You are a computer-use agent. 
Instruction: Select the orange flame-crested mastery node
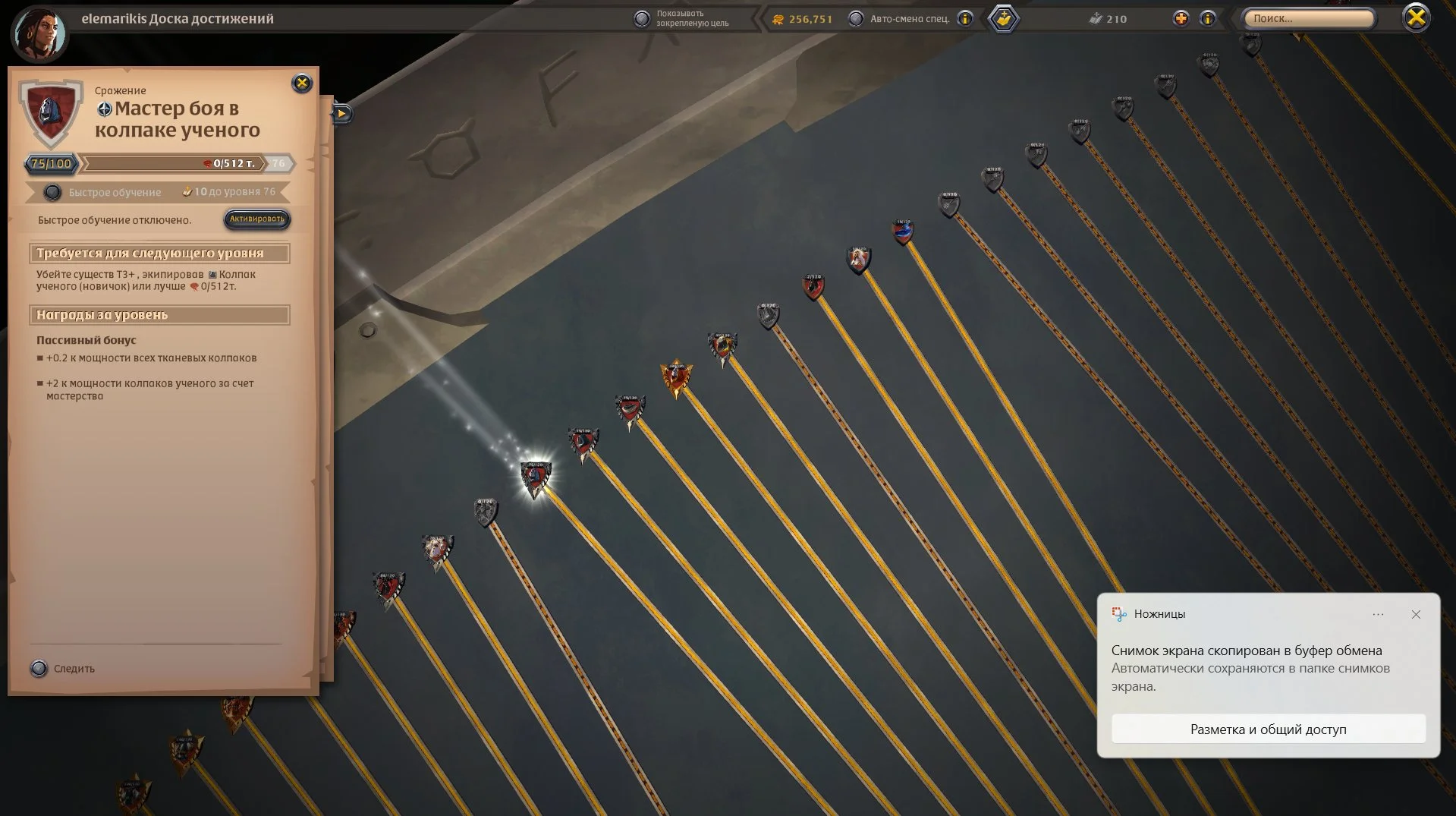click(x=675, y=377)
